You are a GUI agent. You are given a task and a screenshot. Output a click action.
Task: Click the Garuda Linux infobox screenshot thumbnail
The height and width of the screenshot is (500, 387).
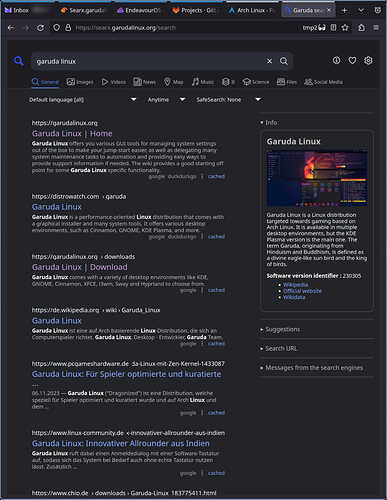point(317,178)
